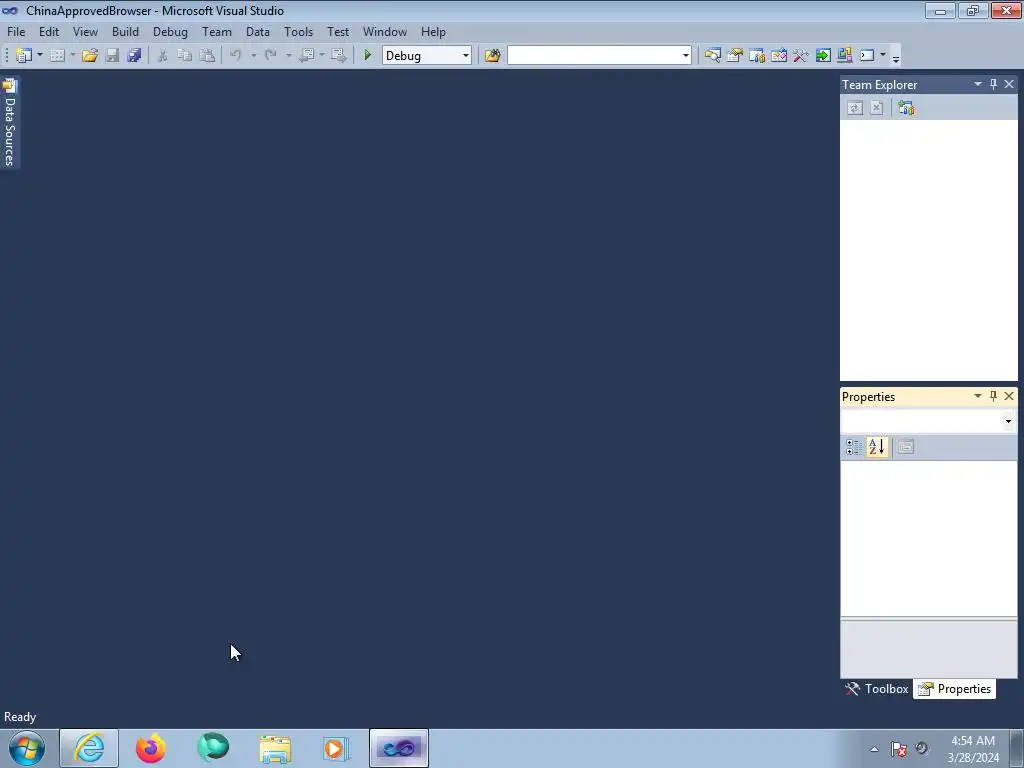Open Firefox from the taskbar
Image resolution: width=1024 pixels, height=768 pixels.
pos(151,748)
